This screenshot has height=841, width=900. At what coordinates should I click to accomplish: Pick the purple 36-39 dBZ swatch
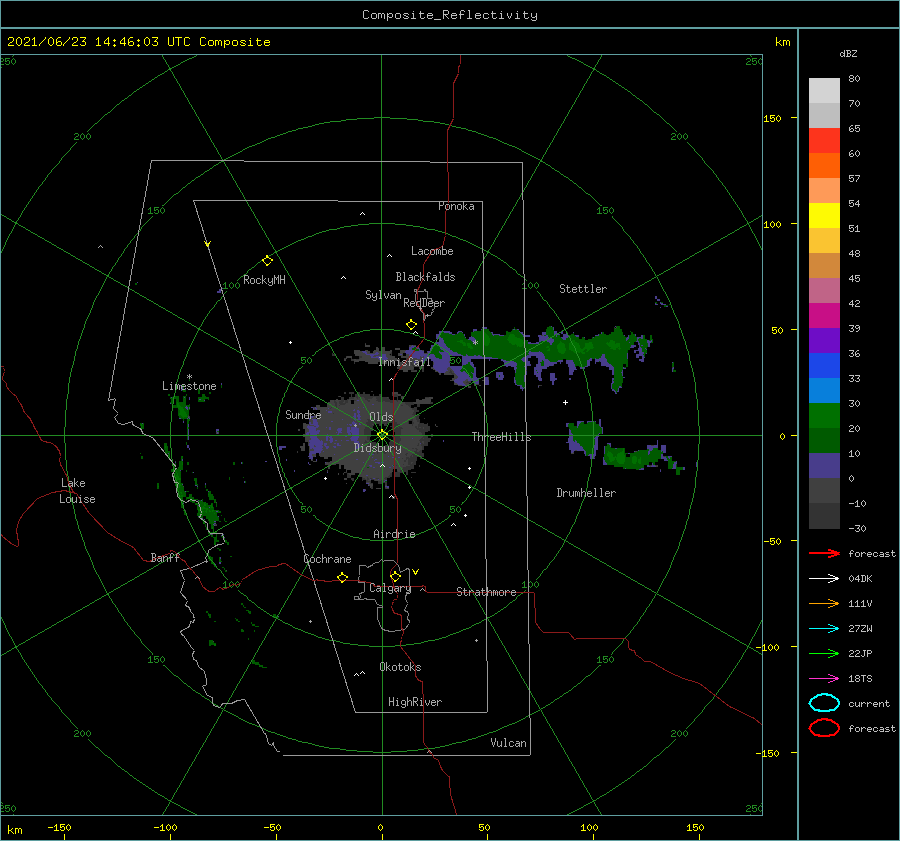click(x=824, y=340)
